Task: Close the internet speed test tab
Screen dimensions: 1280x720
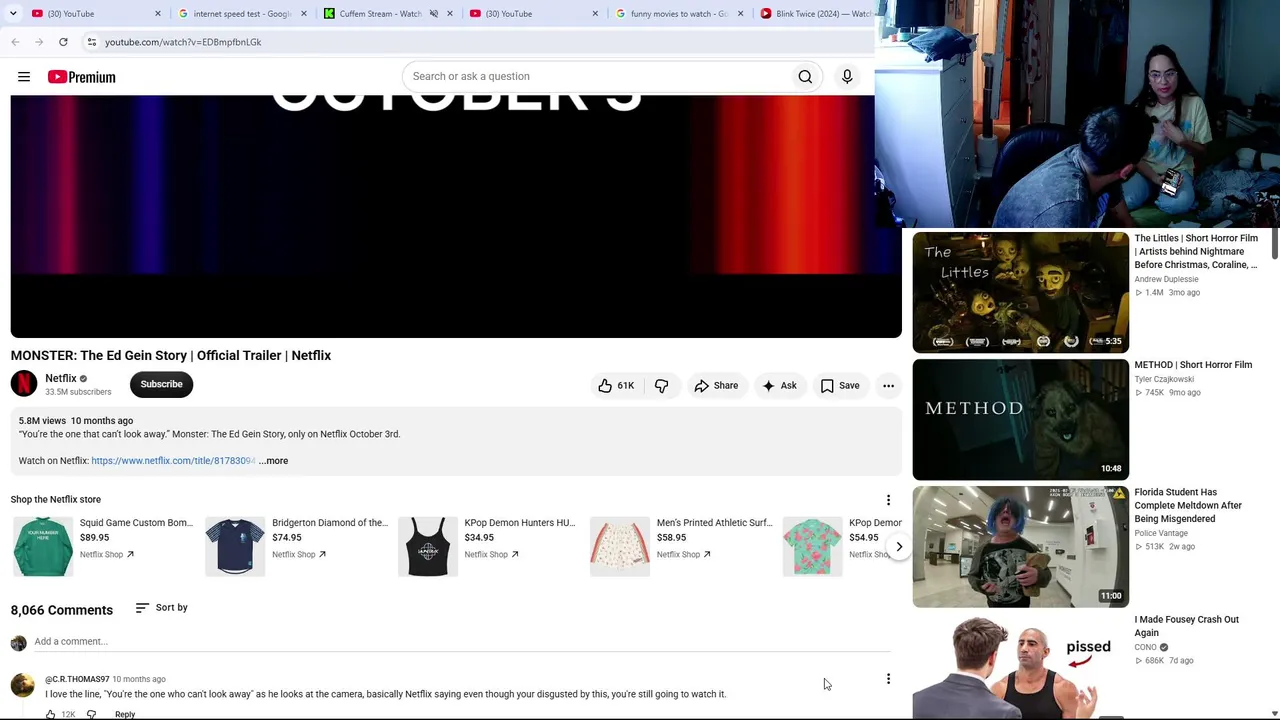Action: [304, 14]
